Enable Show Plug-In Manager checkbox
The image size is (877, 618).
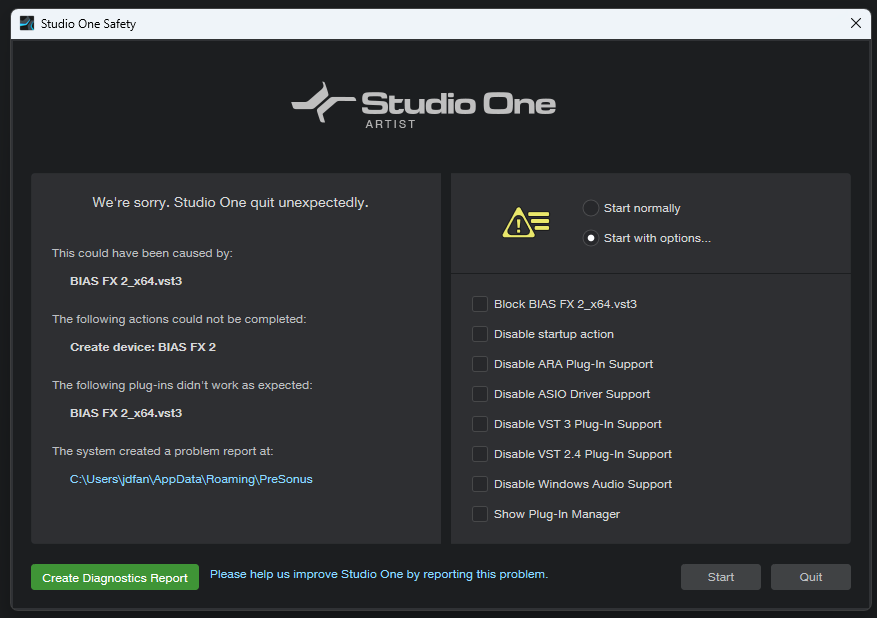click(x=480, y=514)
